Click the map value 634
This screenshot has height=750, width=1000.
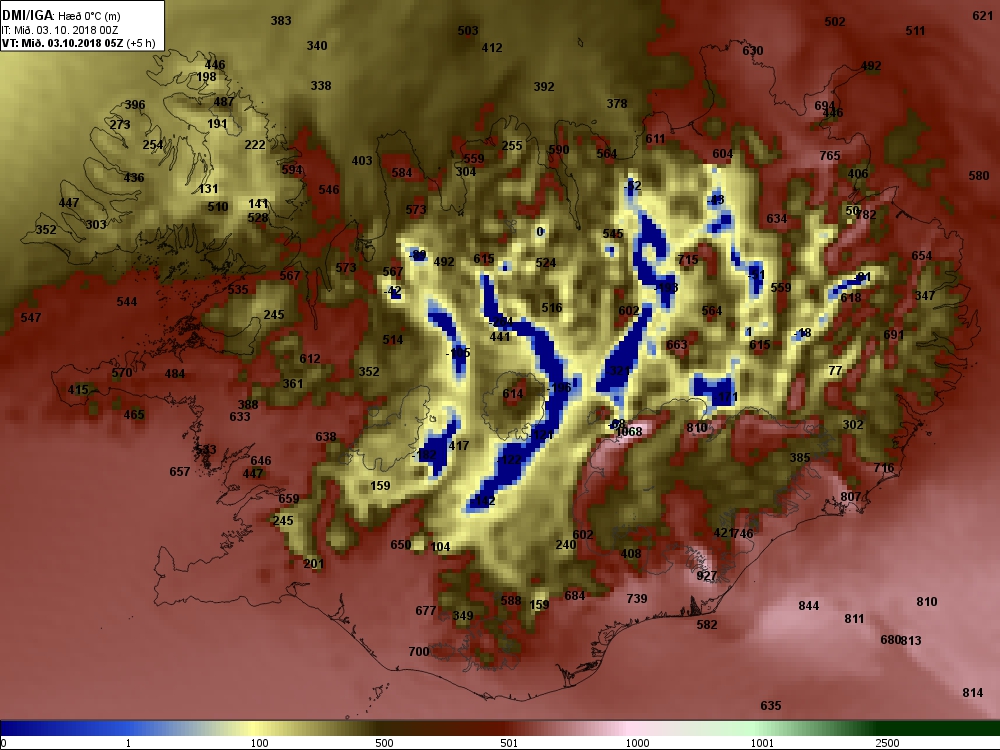777,219
